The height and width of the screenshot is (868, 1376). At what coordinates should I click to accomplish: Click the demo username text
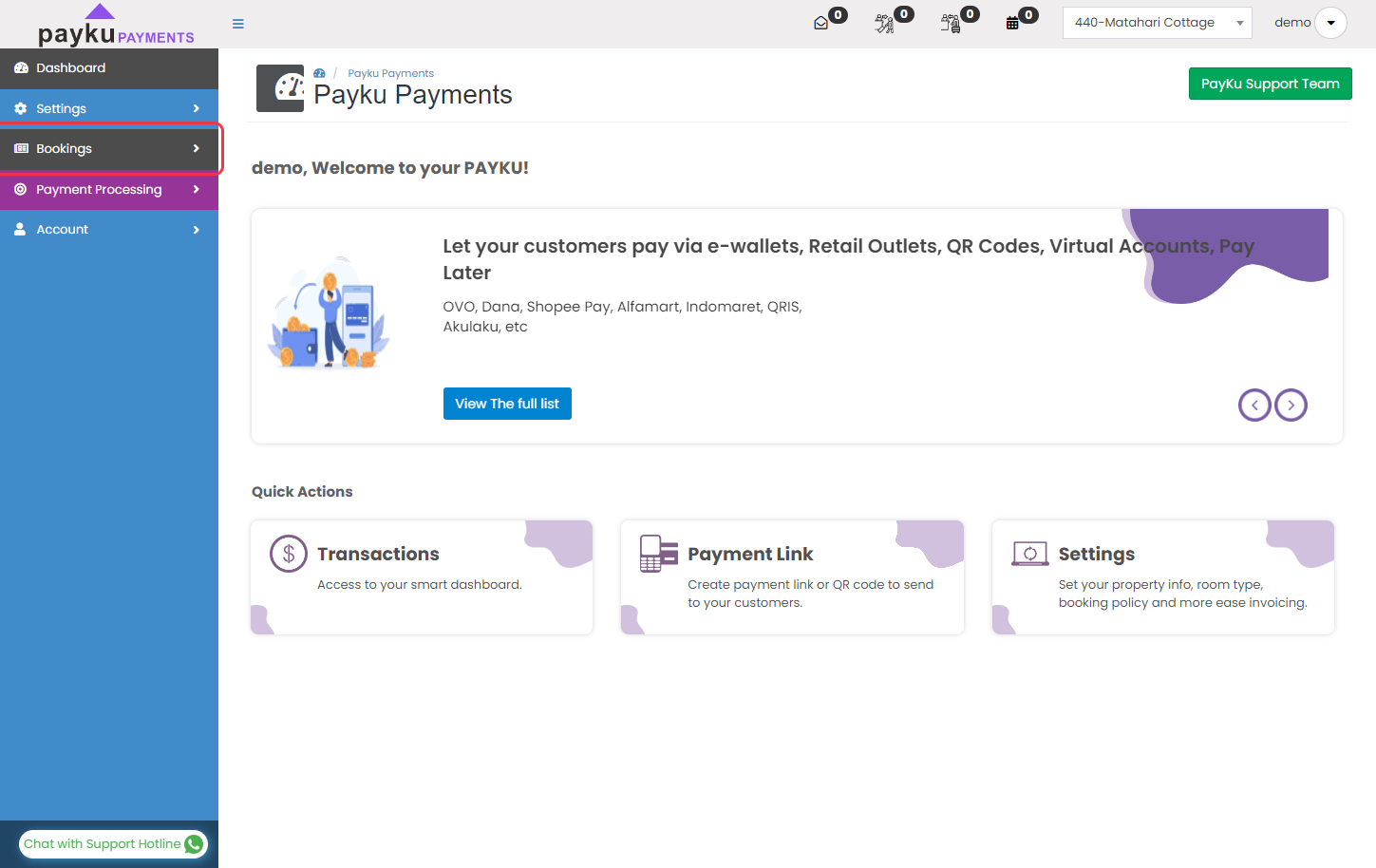(x=1292, y=22)
